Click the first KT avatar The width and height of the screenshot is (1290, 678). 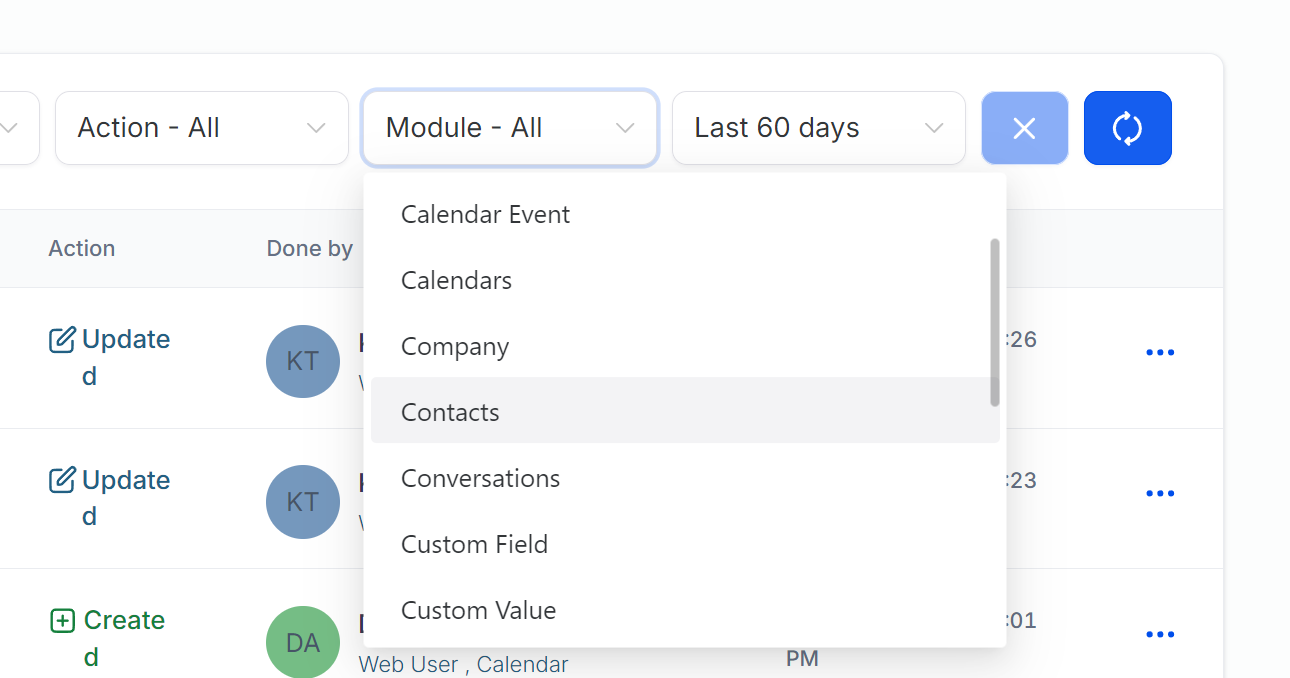(303, 361)
